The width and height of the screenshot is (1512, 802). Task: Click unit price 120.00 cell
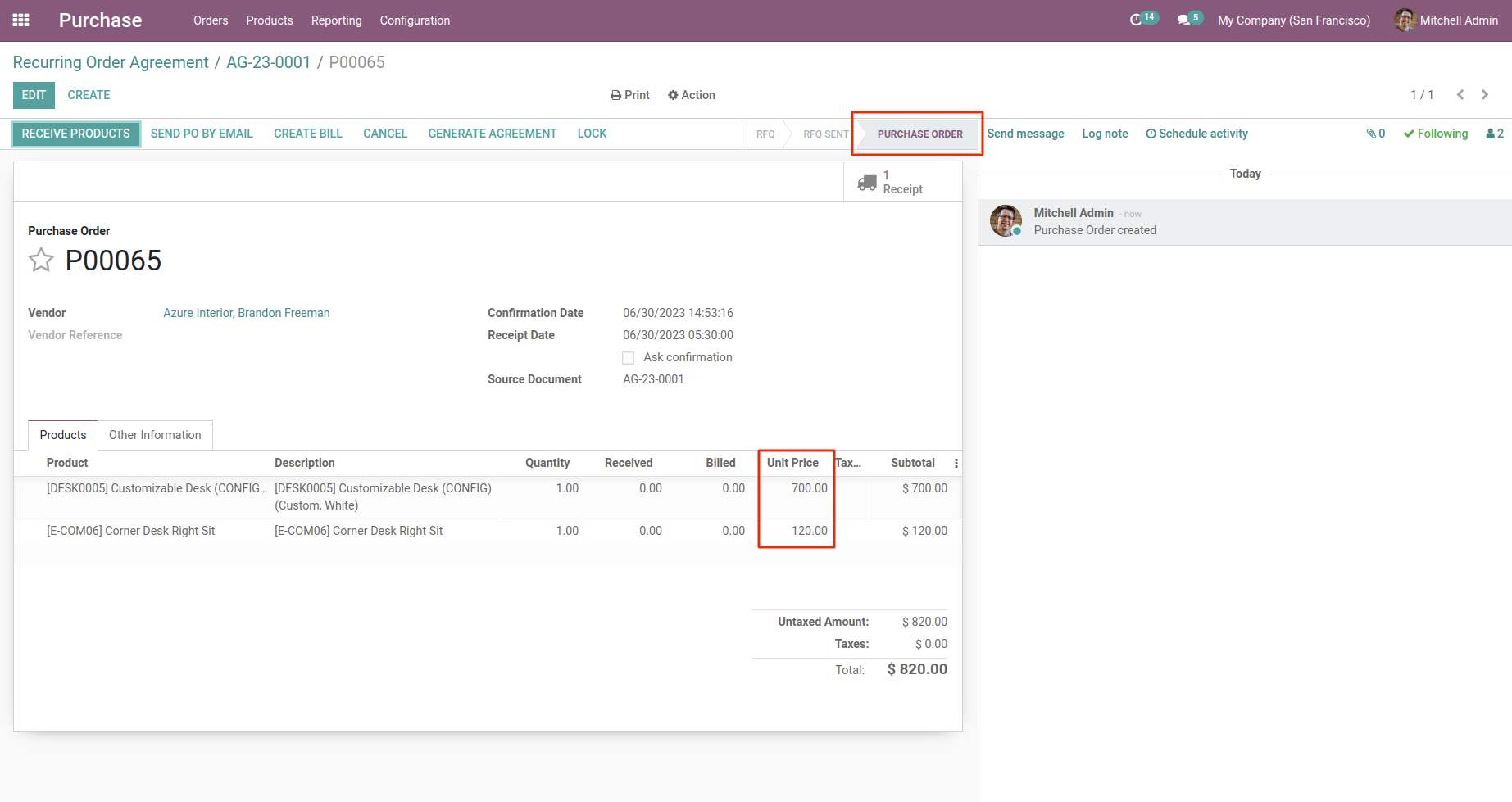[x=810, y=531]
